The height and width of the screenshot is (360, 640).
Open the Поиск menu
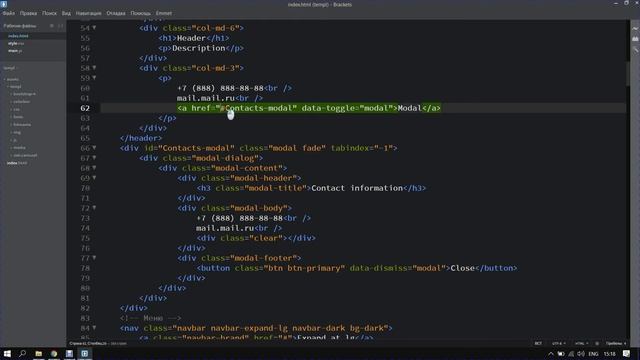point(49,13)
